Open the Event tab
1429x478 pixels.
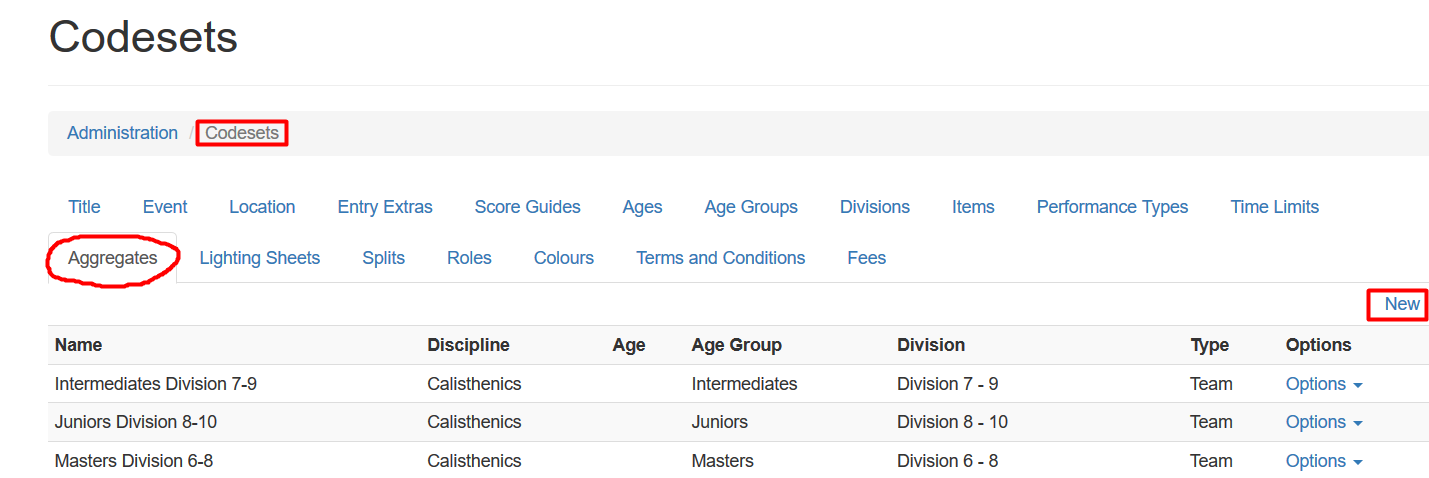point(165,207)
